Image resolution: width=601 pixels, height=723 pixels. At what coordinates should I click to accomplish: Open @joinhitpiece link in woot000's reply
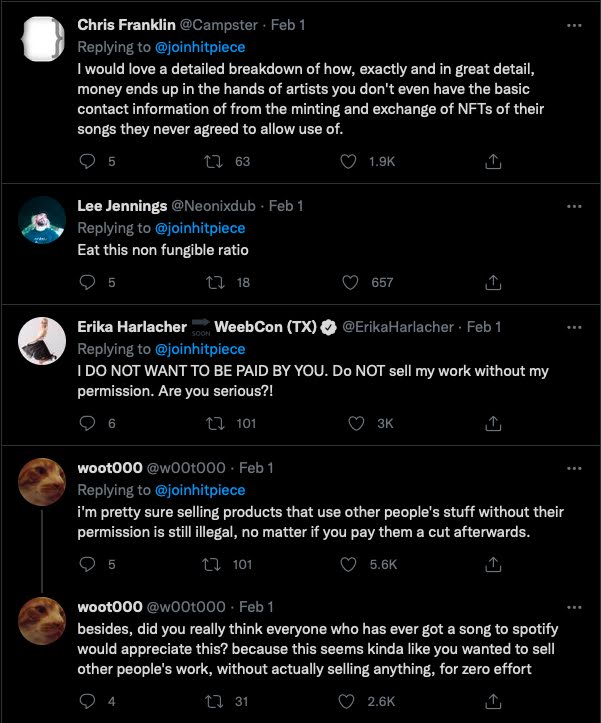pos(198,490)
